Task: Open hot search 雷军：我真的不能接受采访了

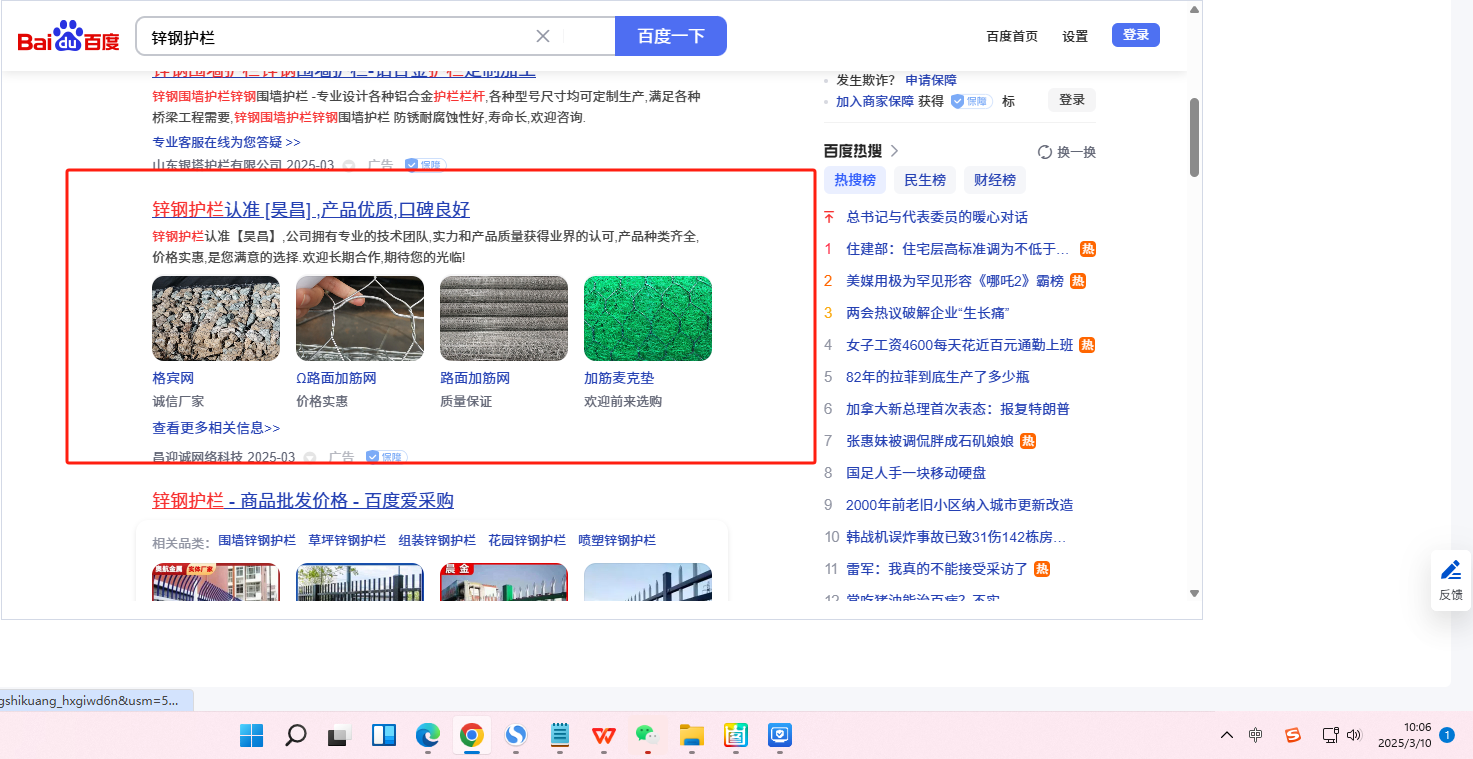Action: [937, 569]
